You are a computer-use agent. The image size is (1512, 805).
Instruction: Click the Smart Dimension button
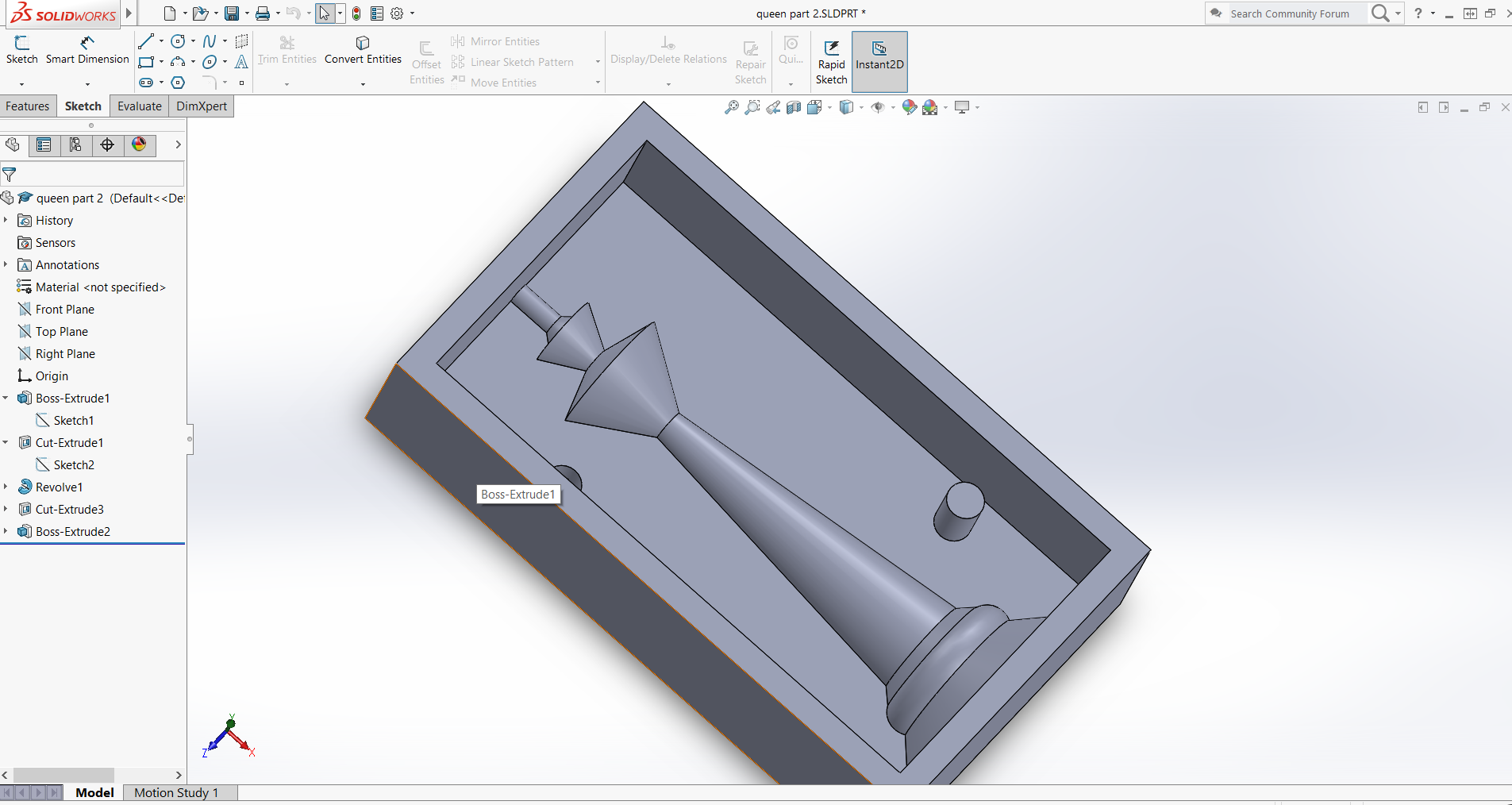(87, 50)
